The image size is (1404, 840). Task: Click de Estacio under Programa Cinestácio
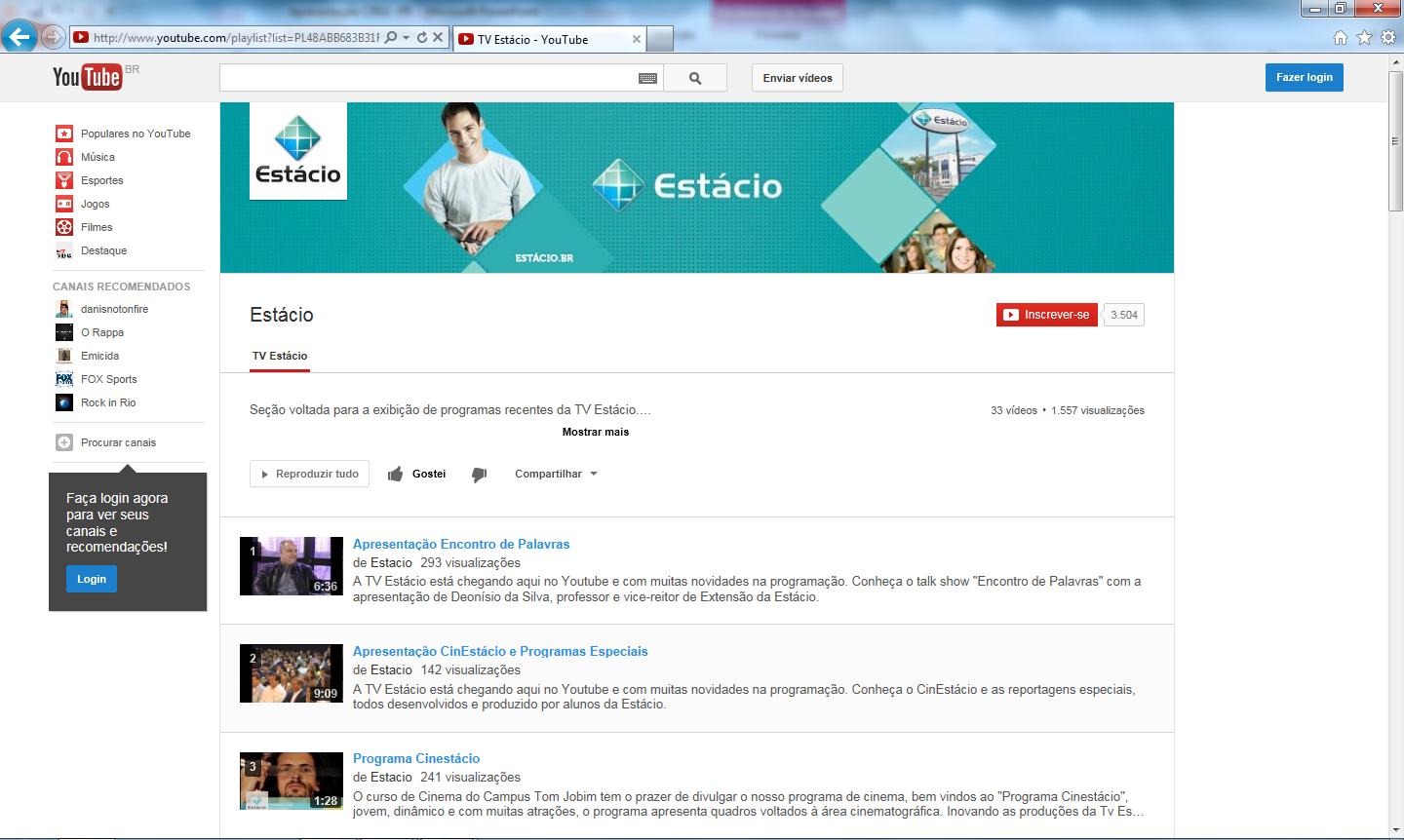pos(382,777)
